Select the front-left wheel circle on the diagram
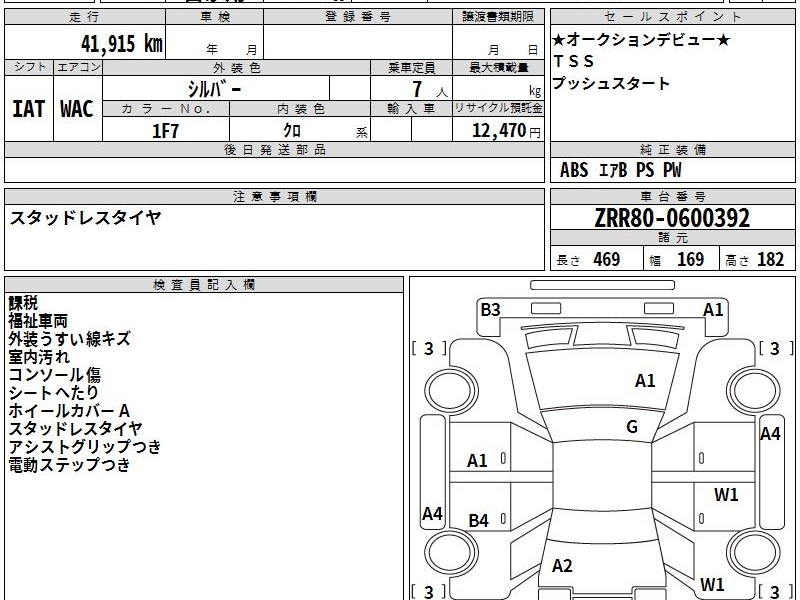 tap(451, 391)
